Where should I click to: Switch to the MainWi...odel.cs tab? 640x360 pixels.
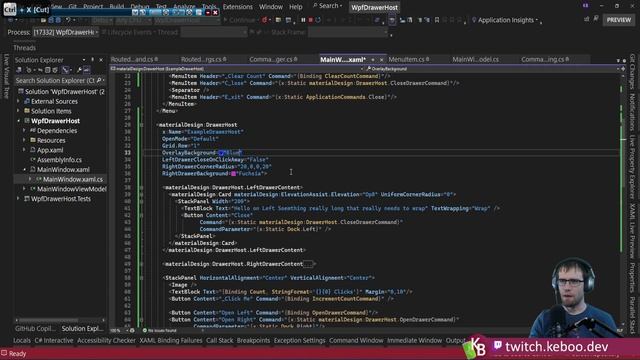(x=476, y=59)
